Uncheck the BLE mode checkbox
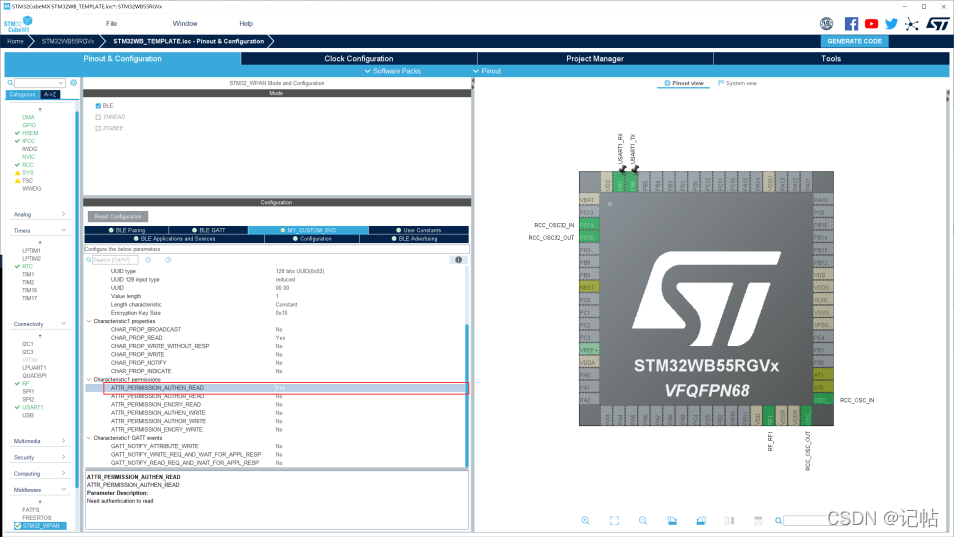Viewport: 954px width, 537px height. tap(98, 106)
